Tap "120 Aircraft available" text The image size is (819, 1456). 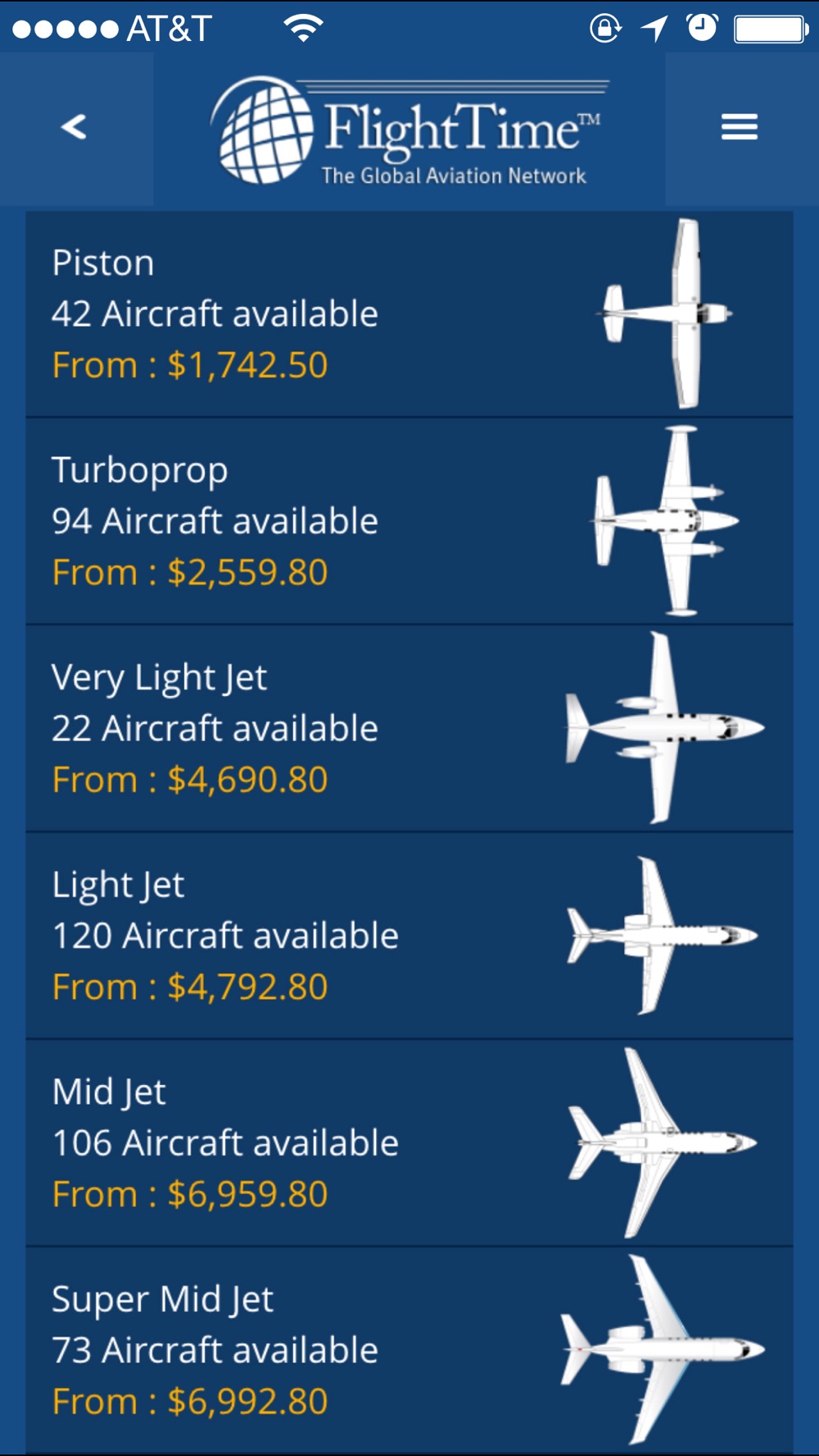(225, 936)
